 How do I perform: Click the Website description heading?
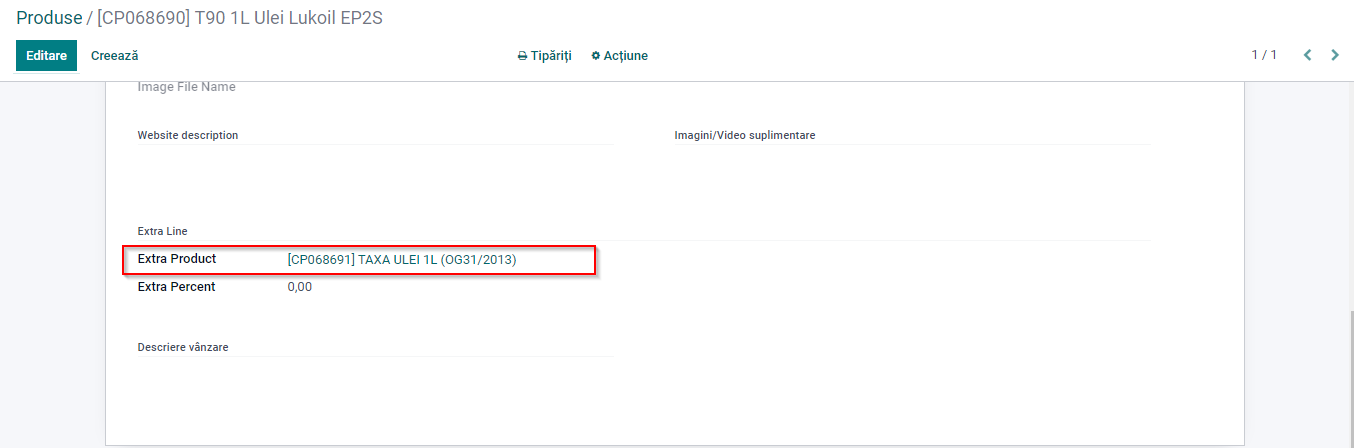pyautogui.click(x=188, y=135)
